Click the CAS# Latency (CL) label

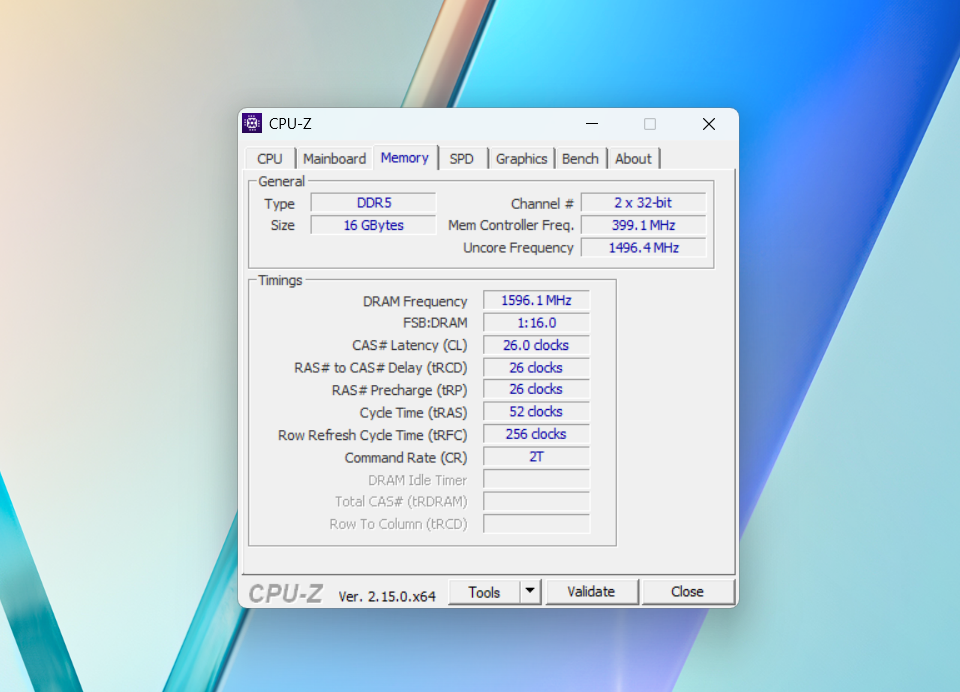(410, 345)
